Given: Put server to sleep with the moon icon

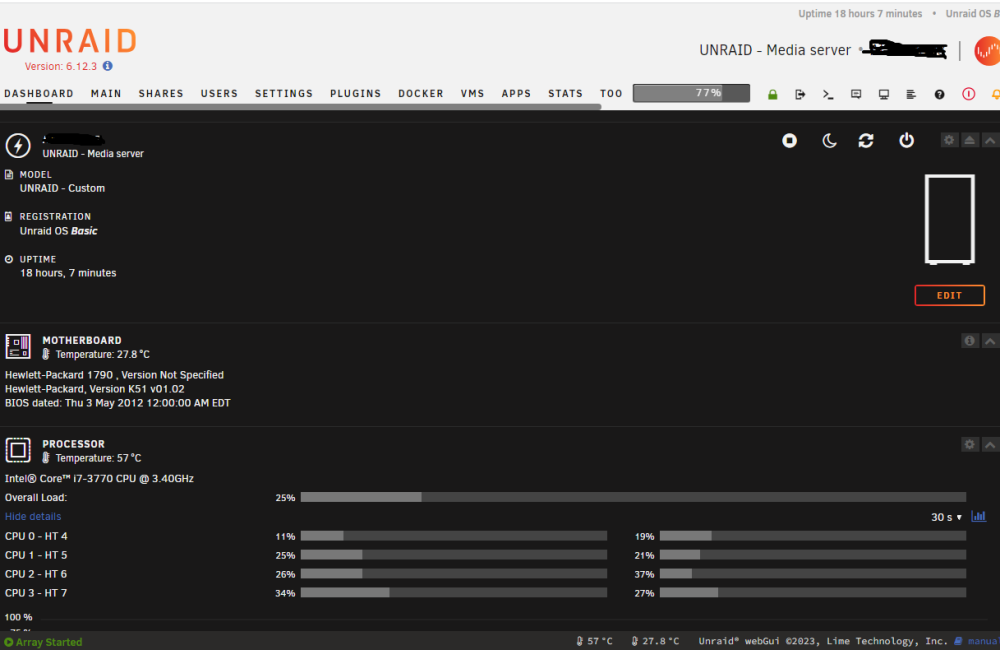Looking at the screenshot, I should [829, 140].
